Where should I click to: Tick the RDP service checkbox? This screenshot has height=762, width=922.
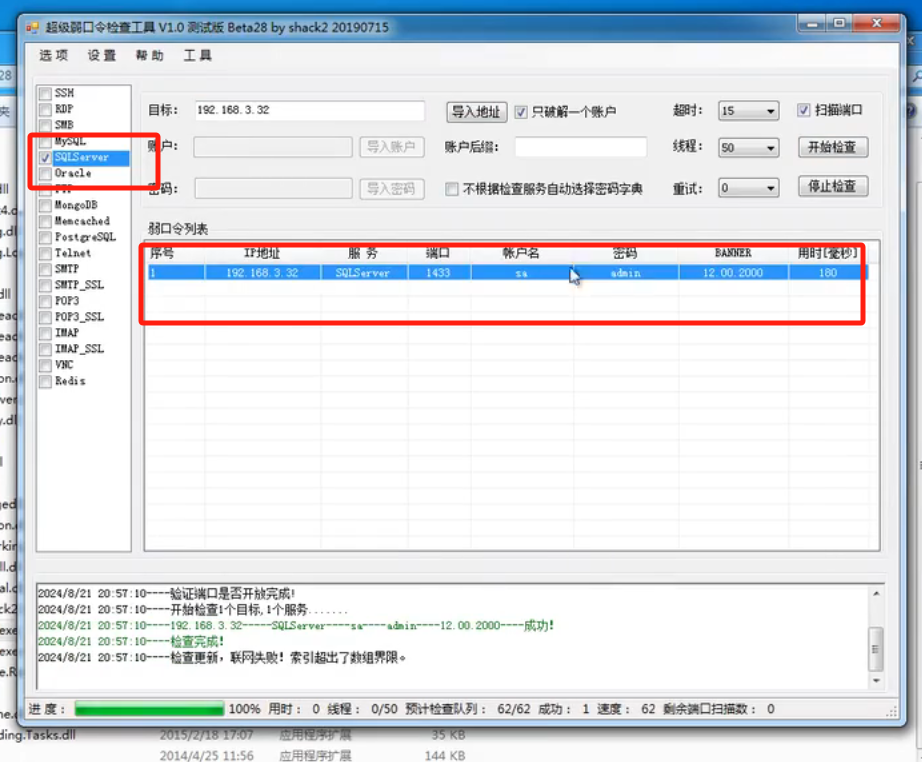click(x=45, y=109)
